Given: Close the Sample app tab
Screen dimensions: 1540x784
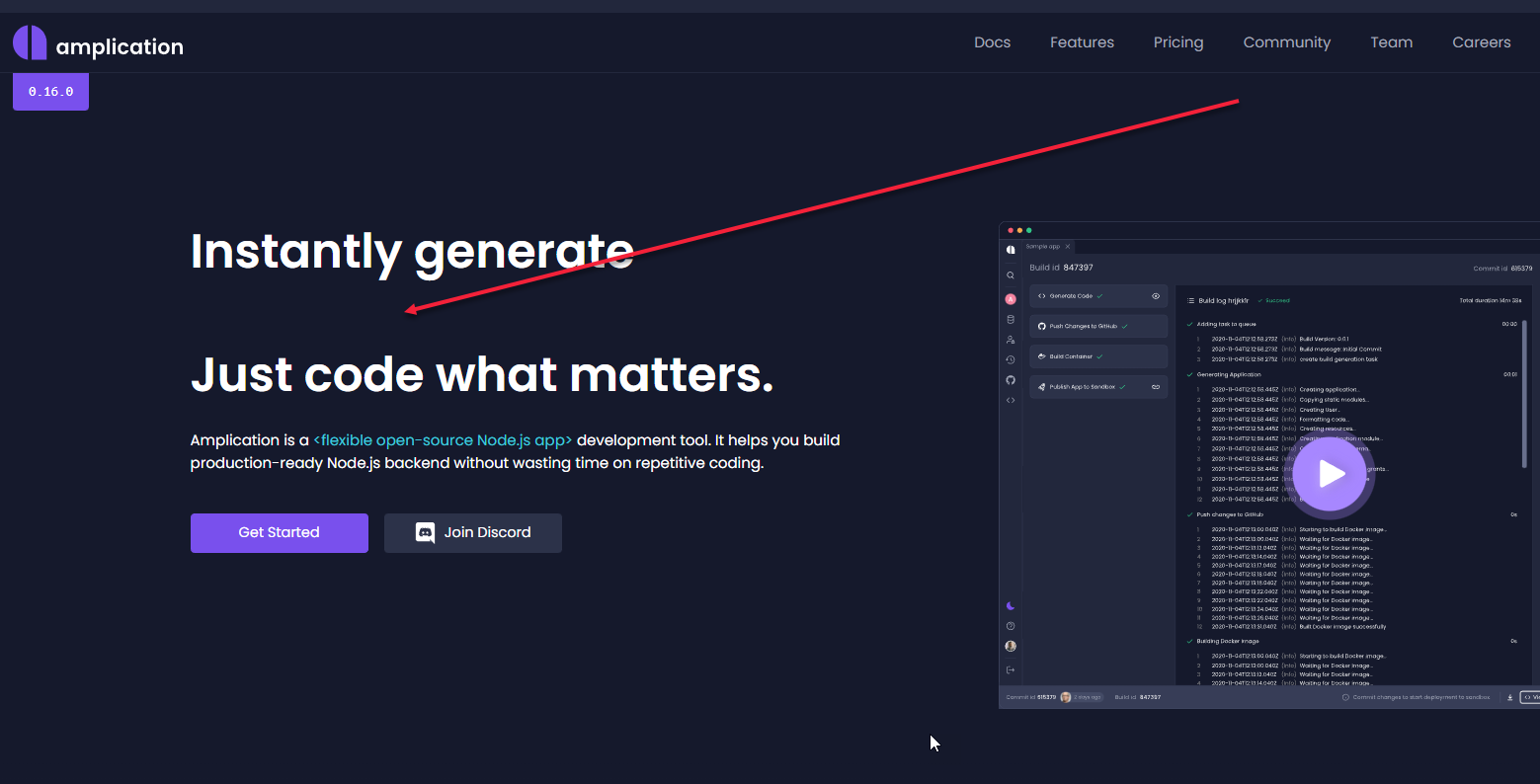Looking at the screenshot, I should [x=1067, y=247].
